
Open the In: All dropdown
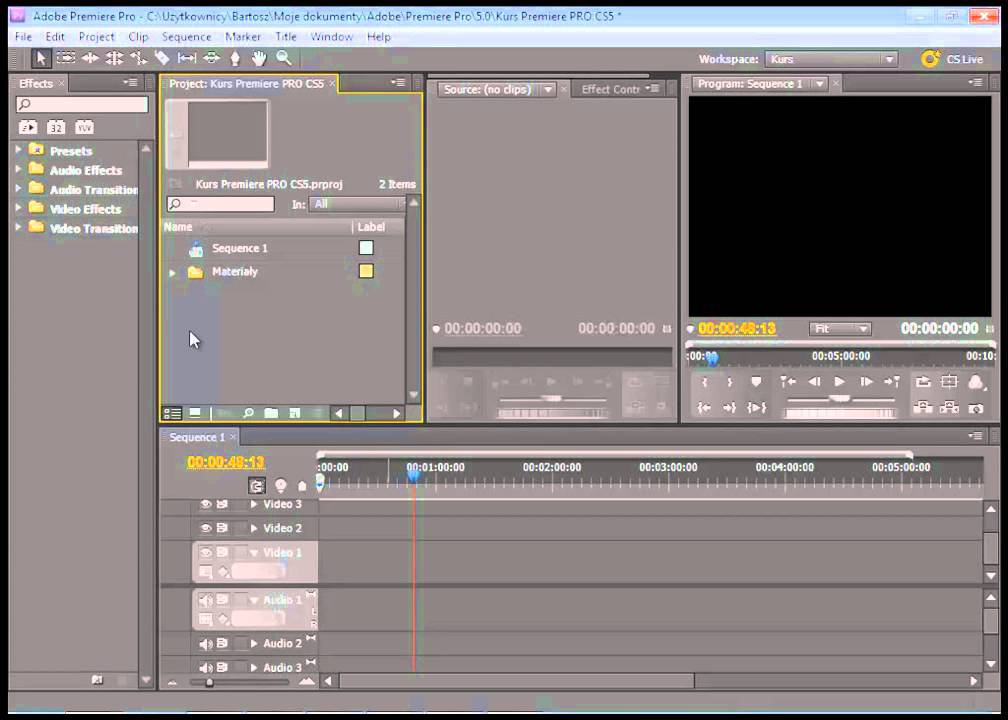(357, 204)
